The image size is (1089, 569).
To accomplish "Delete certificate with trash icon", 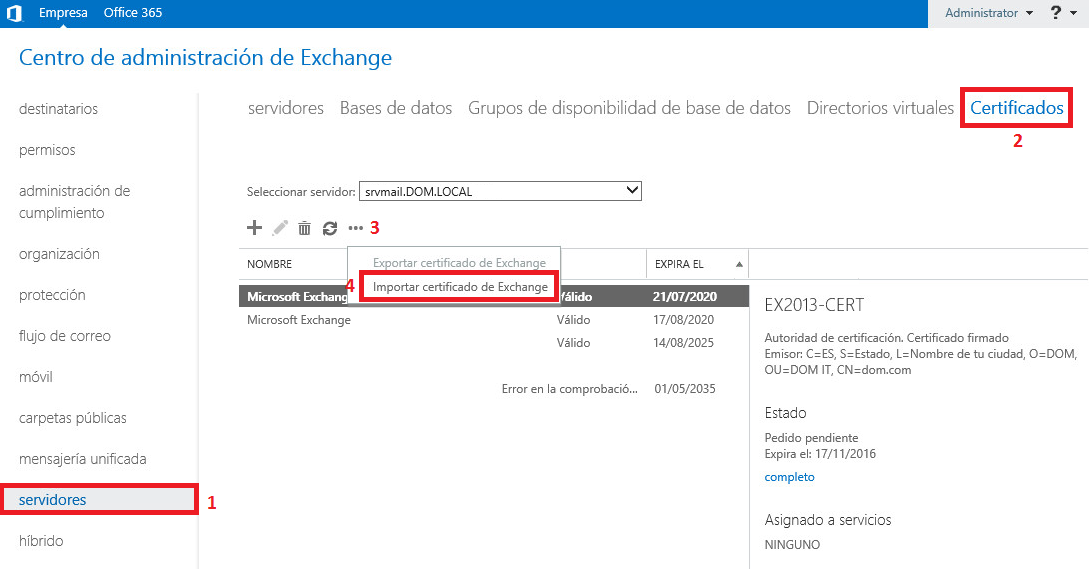I will [x=304, y=228].
